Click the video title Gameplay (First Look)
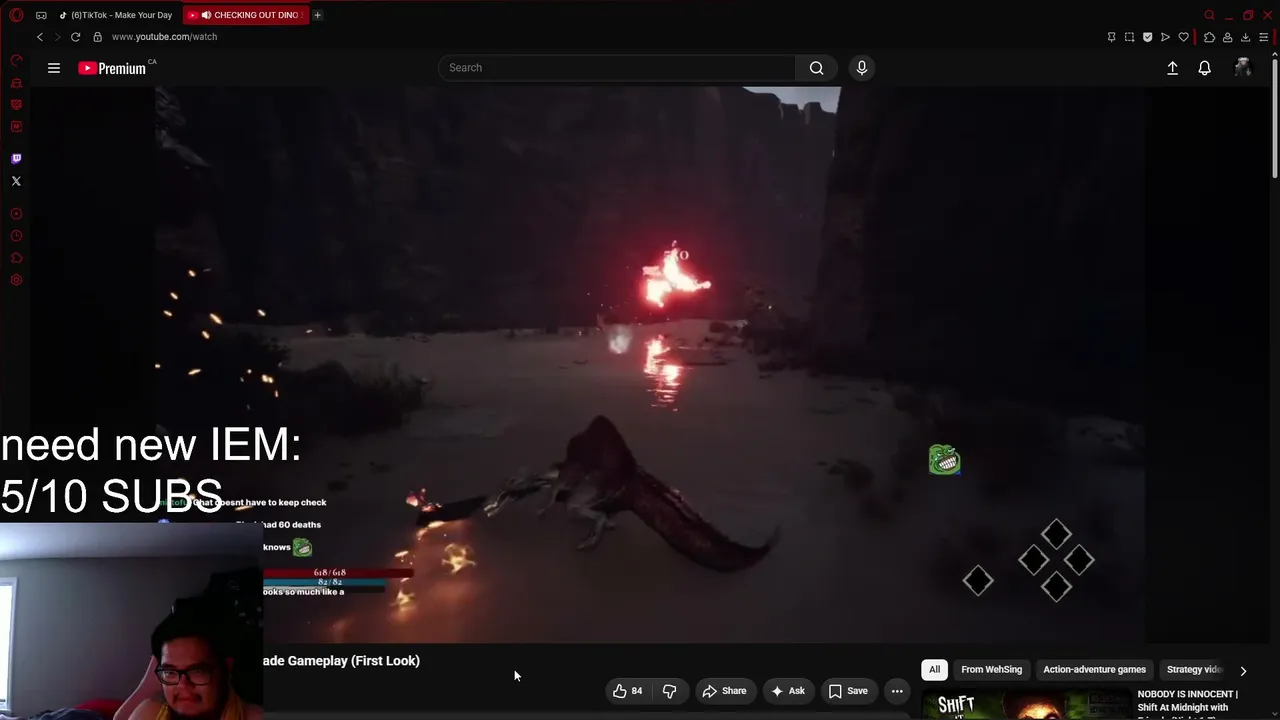1280x720 pixels. [342, 661]
